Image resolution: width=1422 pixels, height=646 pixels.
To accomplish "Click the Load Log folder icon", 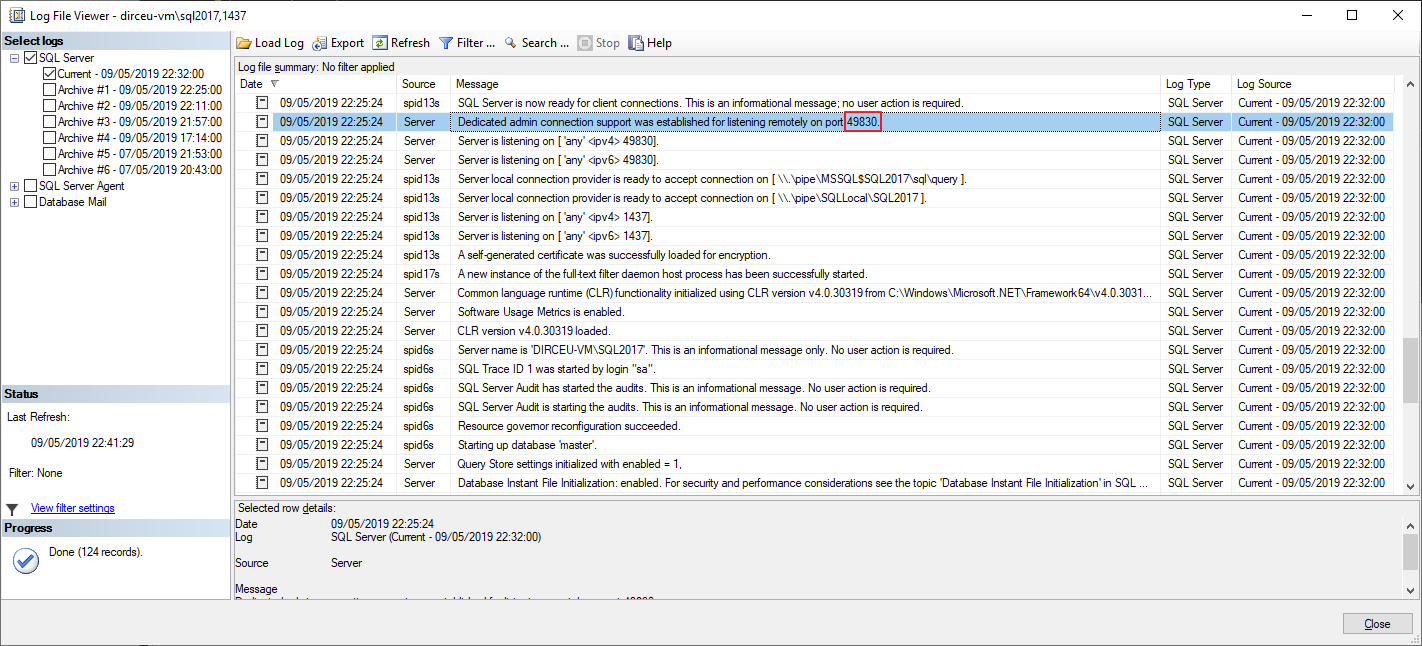I will coord(244,43).
